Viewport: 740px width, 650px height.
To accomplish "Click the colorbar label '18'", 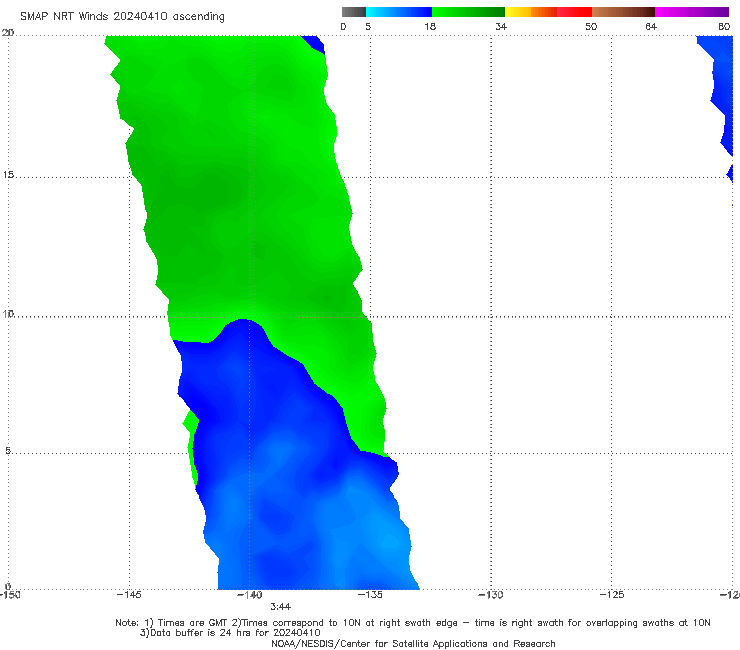I will [x=430, y=27].
